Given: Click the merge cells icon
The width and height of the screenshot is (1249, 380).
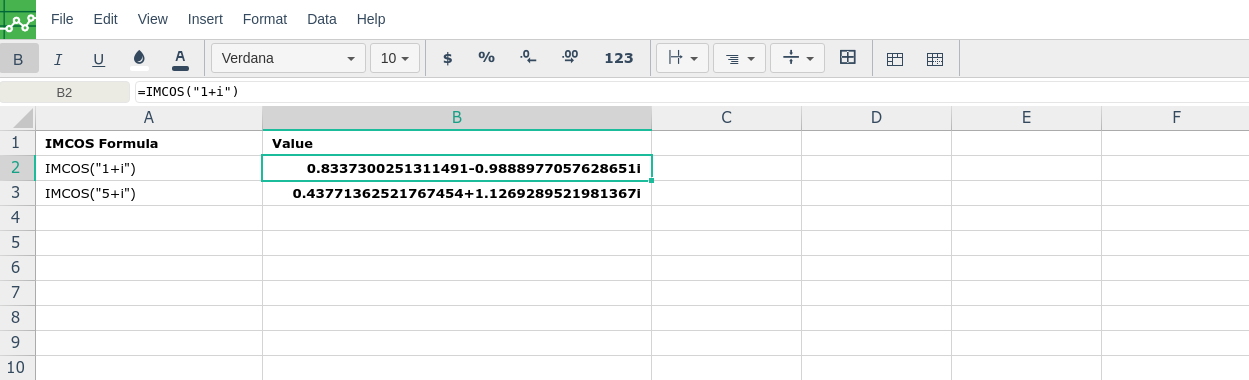Looking at the screenshot, I should pyautogui.click(x=848, y=58).
